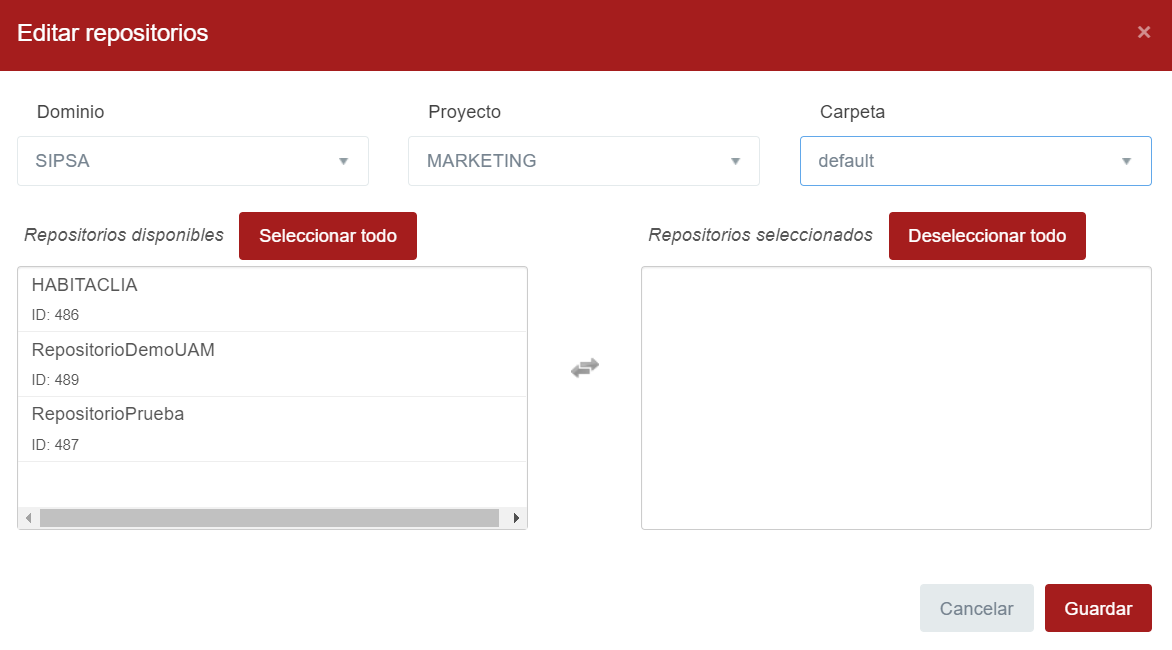Expand the Carpeta dropdown showing default
This screenshot has width=1172, height=650.
[x=960, y=161]
